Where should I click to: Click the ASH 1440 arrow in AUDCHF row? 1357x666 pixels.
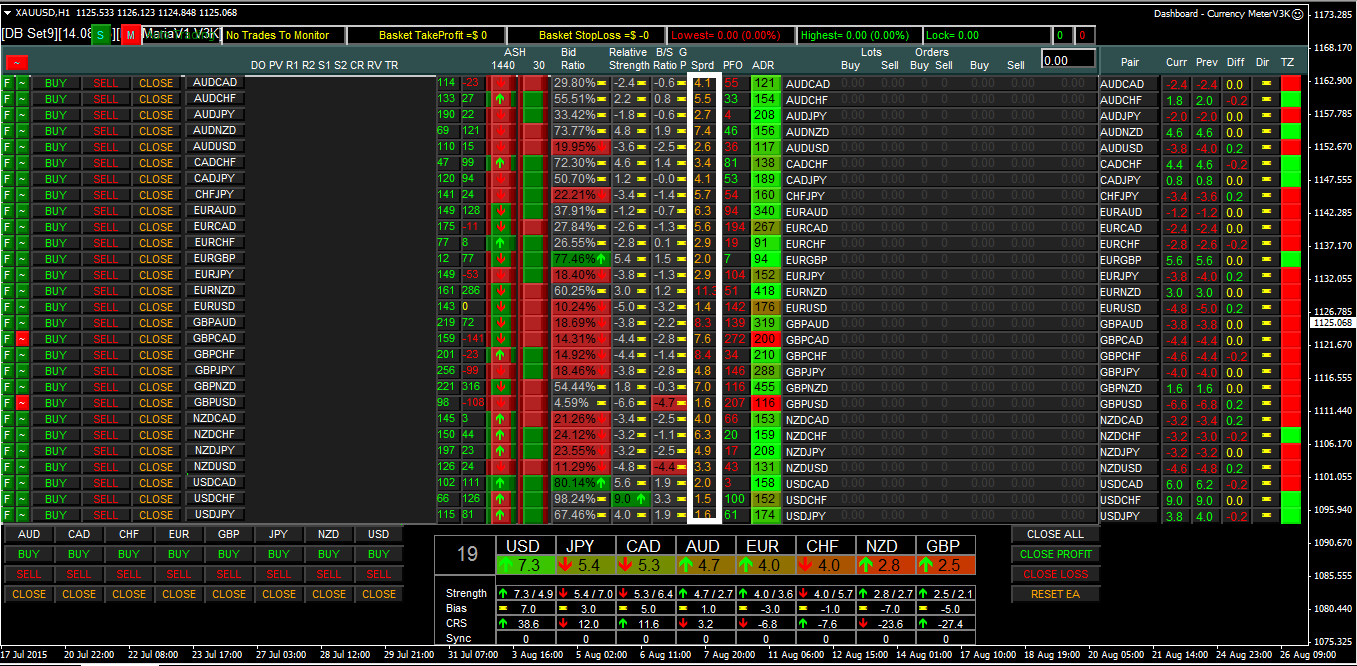(500, 99)
